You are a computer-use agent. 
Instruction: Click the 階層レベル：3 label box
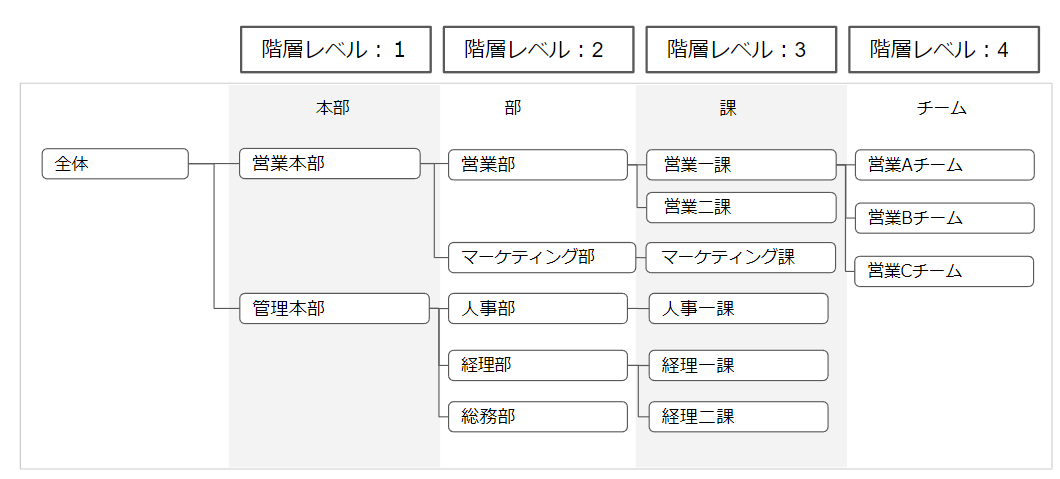[740, 50]
